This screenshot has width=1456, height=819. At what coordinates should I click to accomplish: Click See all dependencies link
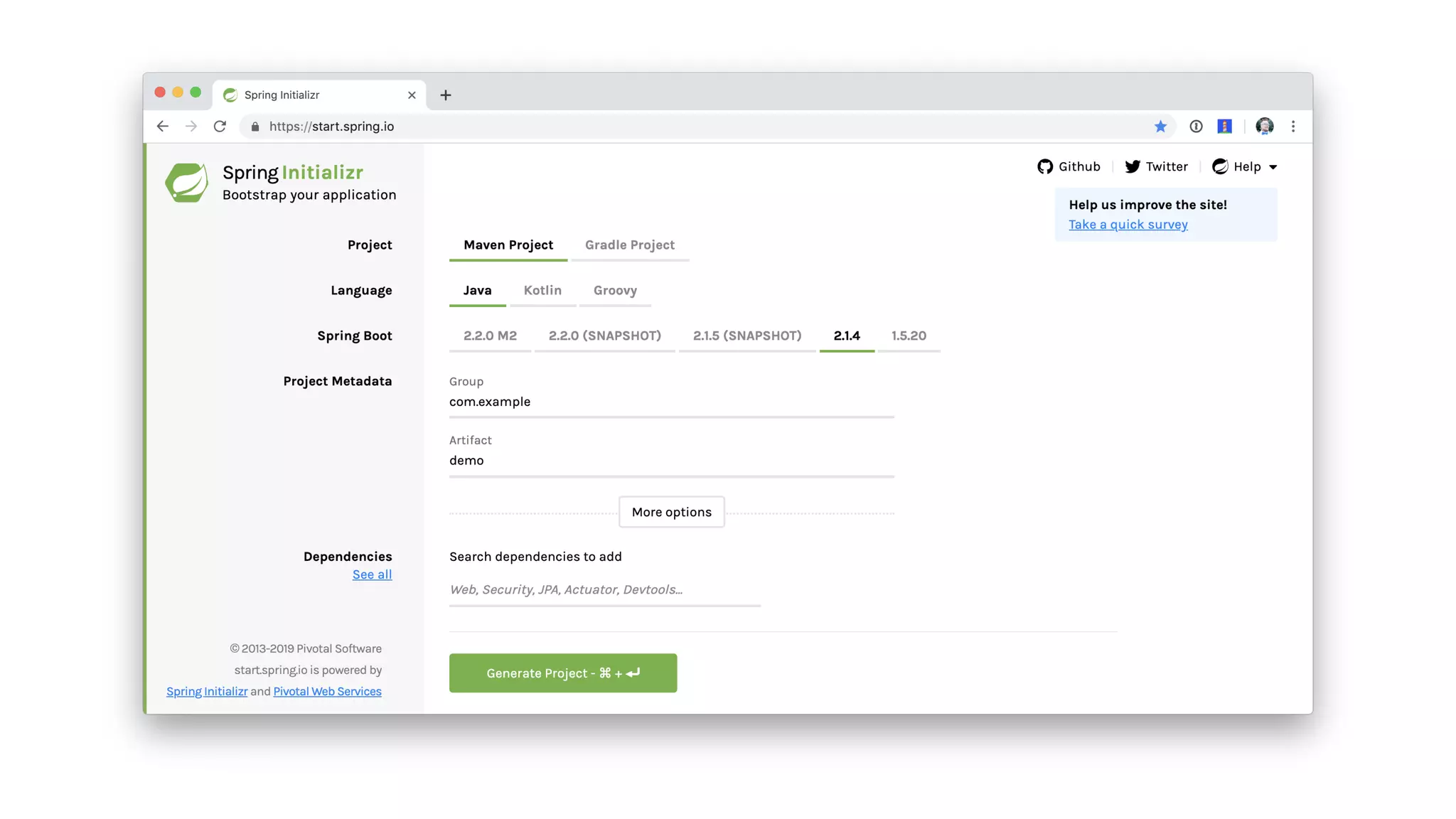372,574
